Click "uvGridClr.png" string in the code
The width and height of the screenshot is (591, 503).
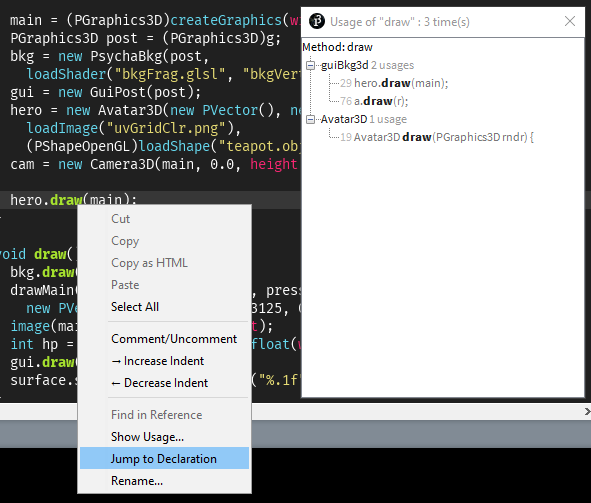click(x=170, y=128)
